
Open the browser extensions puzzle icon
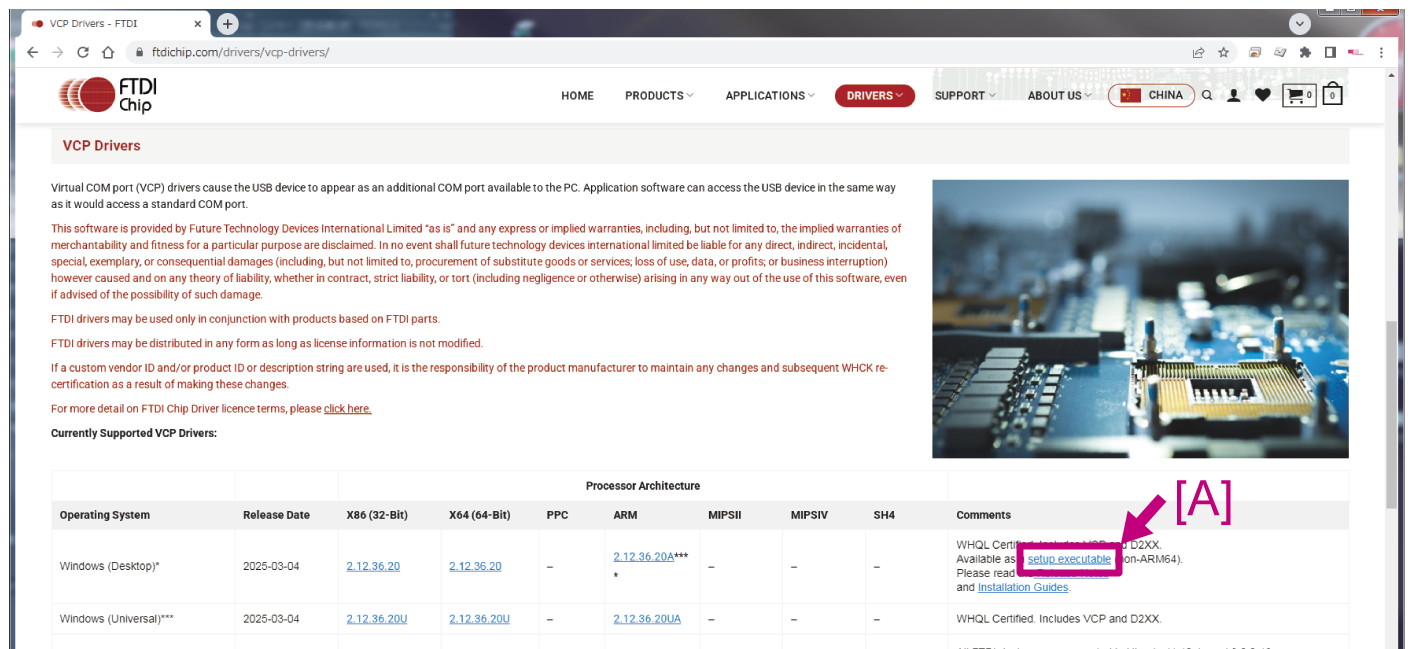(x=1305, y=52)
